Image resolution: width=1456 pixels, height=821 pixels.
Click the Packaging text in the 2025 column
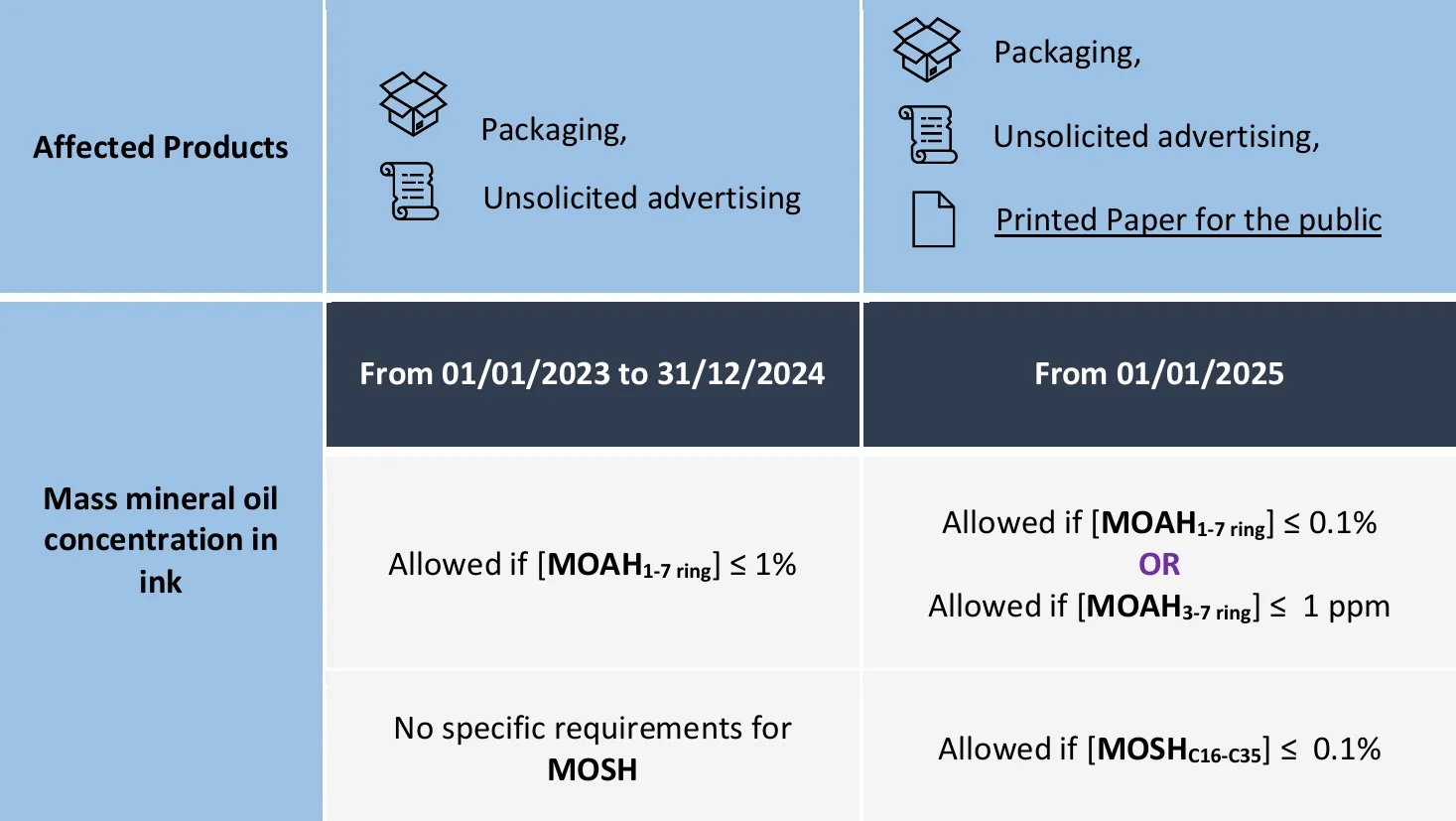click(1067, 53)
